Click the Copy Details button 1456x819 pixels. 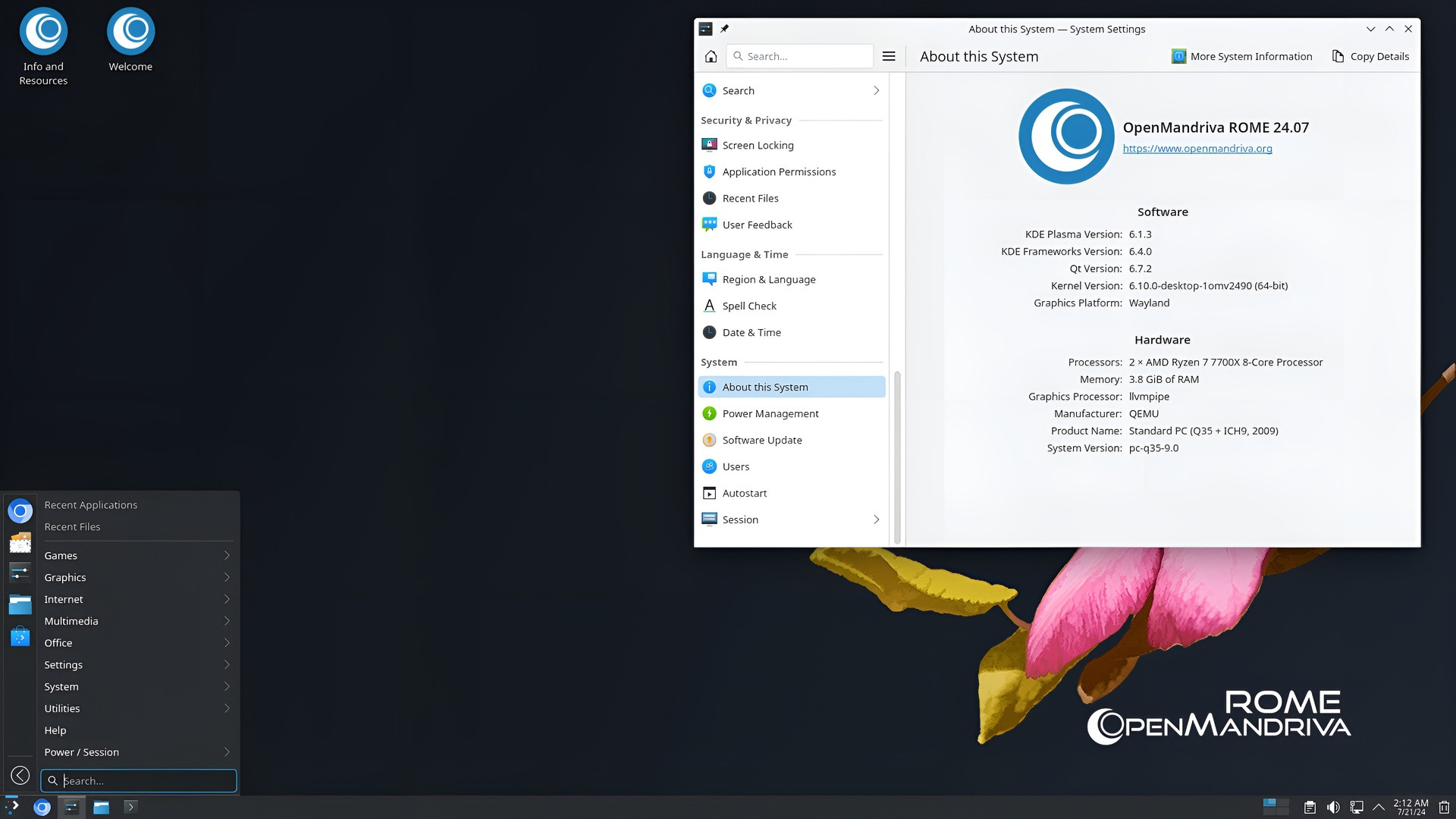point(1370,56)
